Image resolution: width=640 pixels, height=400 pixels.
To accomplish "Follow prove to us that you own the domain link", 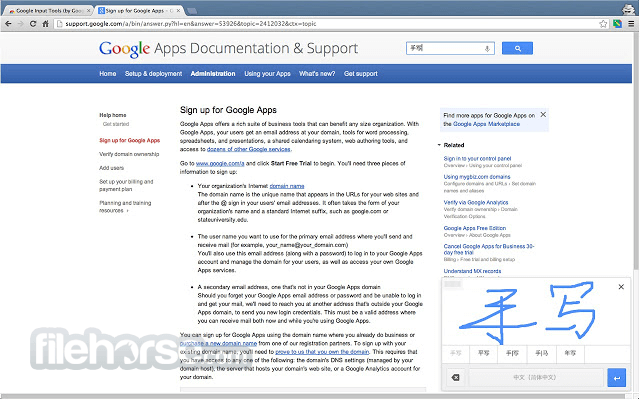I will (322, 352).
